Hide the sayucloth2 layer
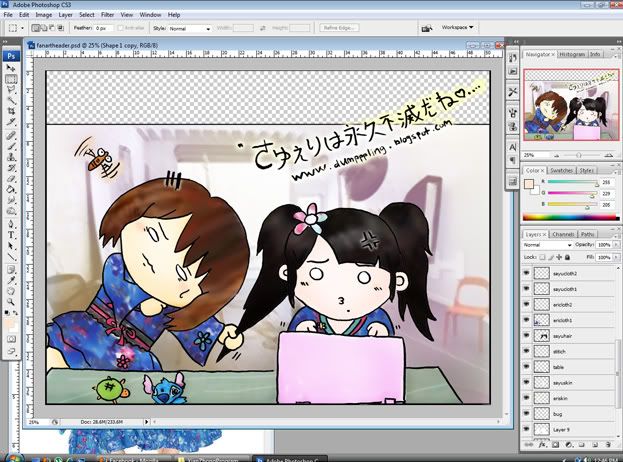 527,273
